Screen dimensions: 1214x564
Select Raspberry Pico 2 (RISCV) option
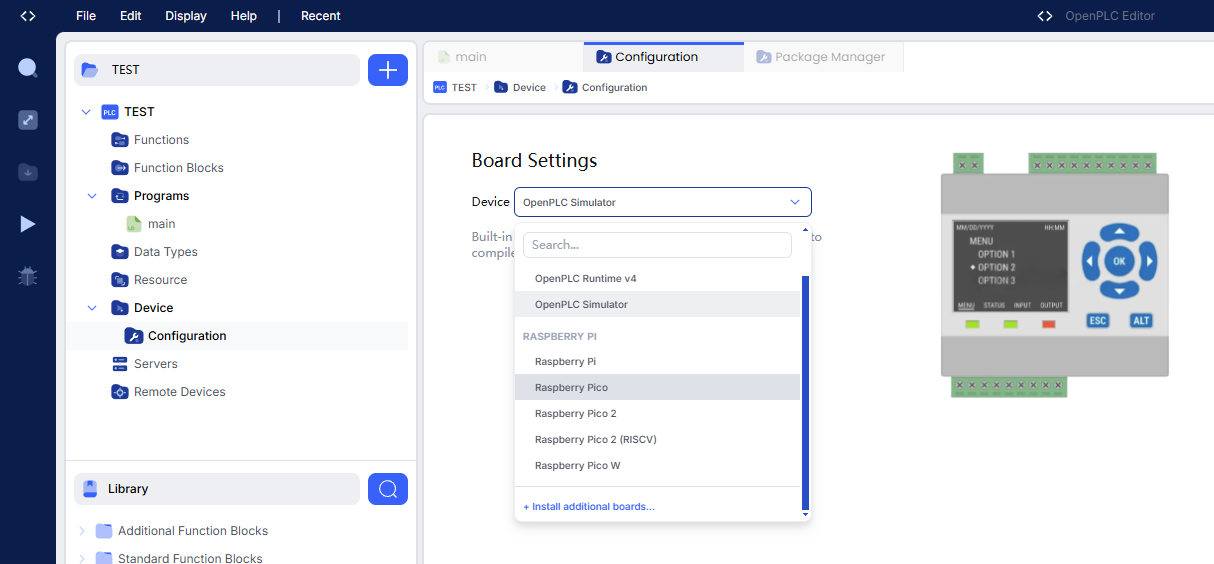[657, 439]
